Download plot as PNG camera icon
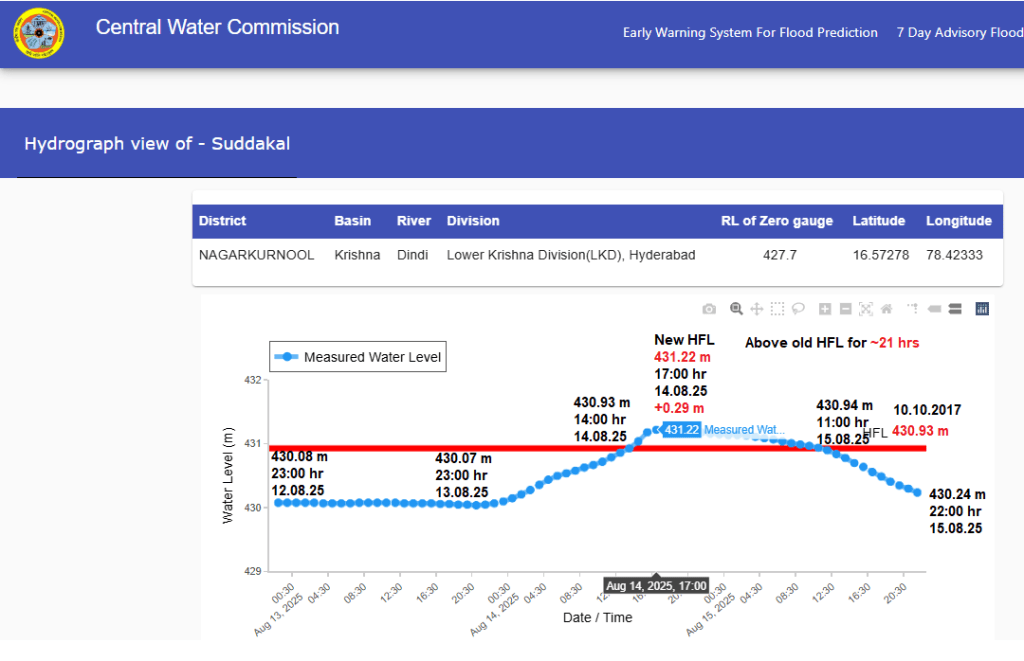Image resolution: width=1024 pixels, height=661 pixels. (x=708, y=309)
